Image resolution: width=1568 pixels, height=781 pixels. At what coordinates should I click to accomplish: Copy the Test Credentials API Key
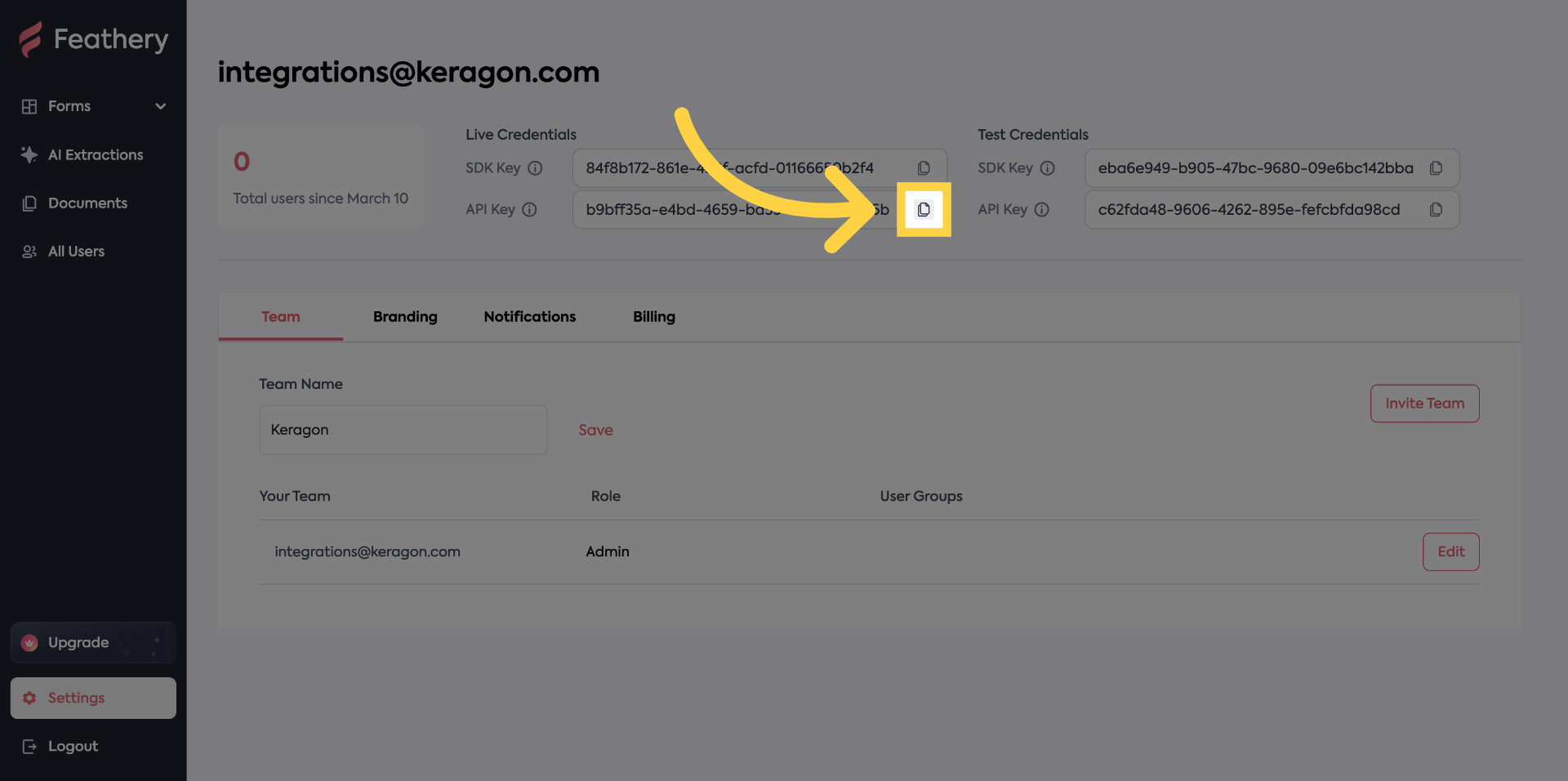tap(1436, 209)
